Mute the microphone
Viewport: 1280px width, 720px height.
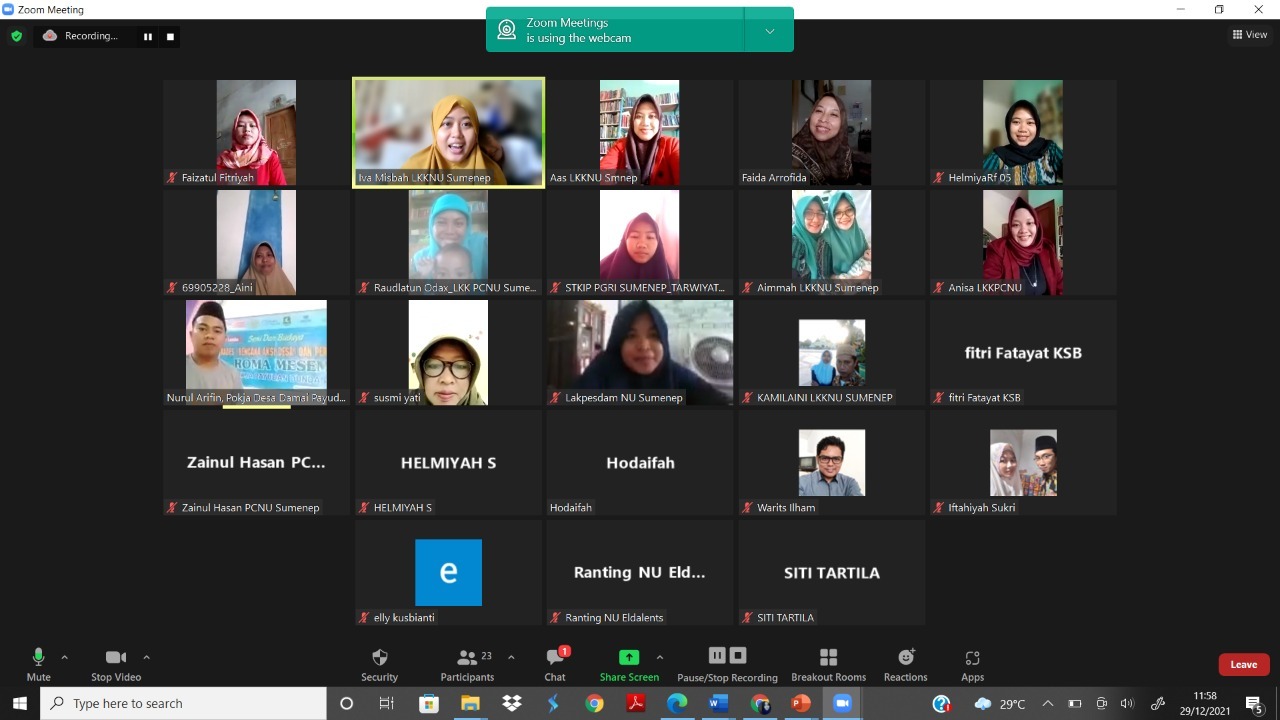coord(38,664)
